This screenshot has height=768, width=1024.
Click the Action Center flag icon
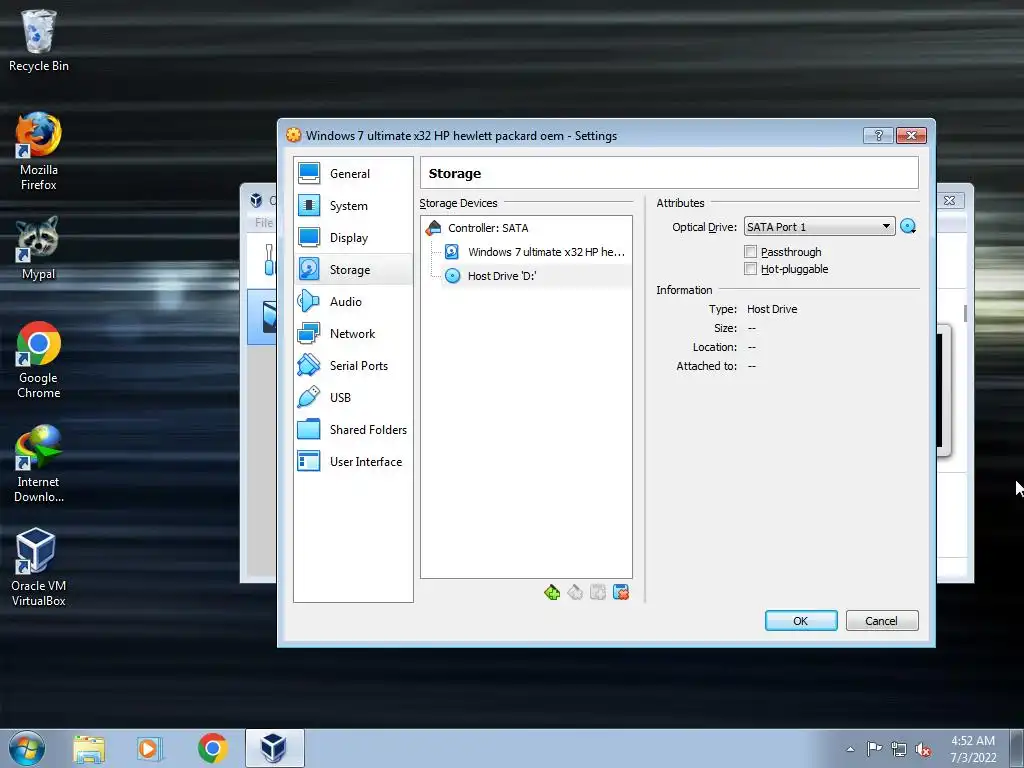point(874,748)
